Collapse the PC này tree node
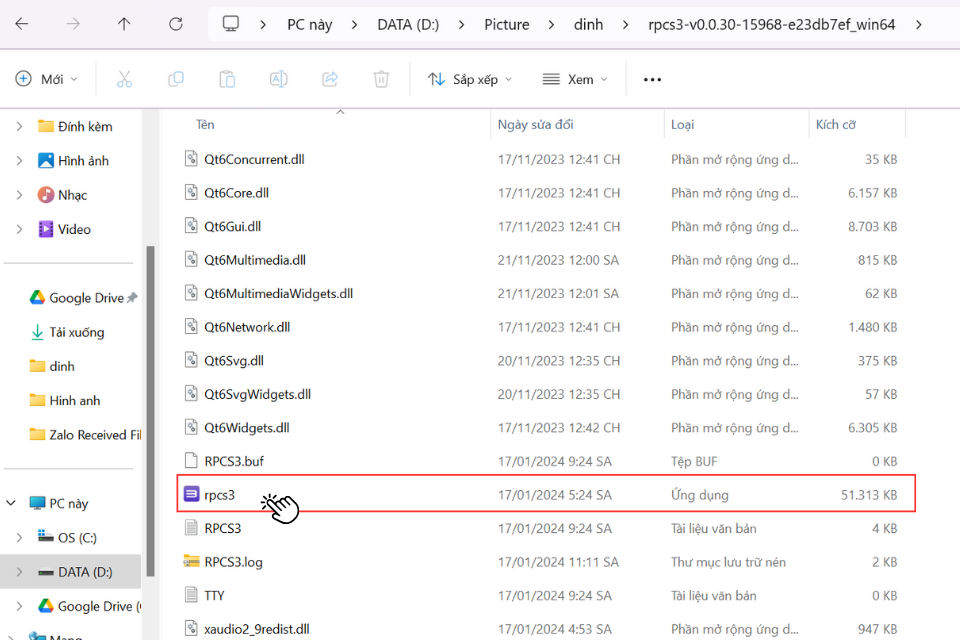960x640 pixels. [11, 503]
